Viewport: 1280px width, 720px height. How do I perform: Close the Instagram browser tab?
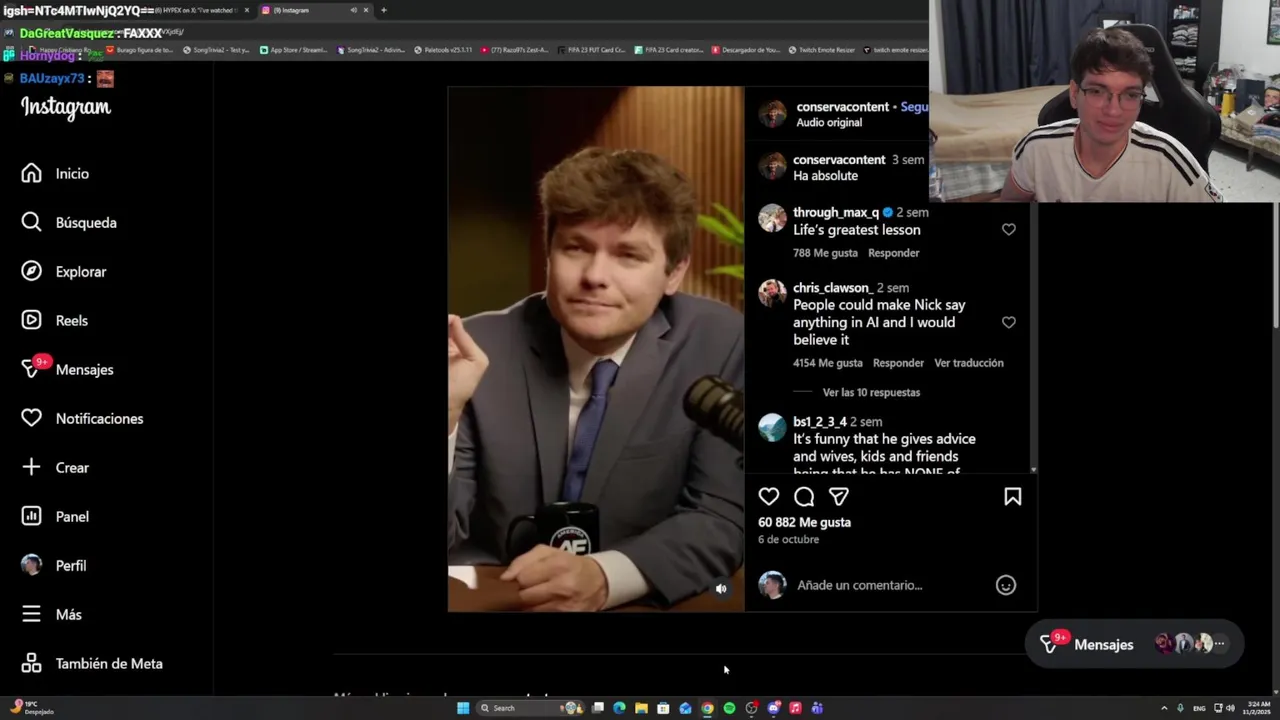pos(365,10)
